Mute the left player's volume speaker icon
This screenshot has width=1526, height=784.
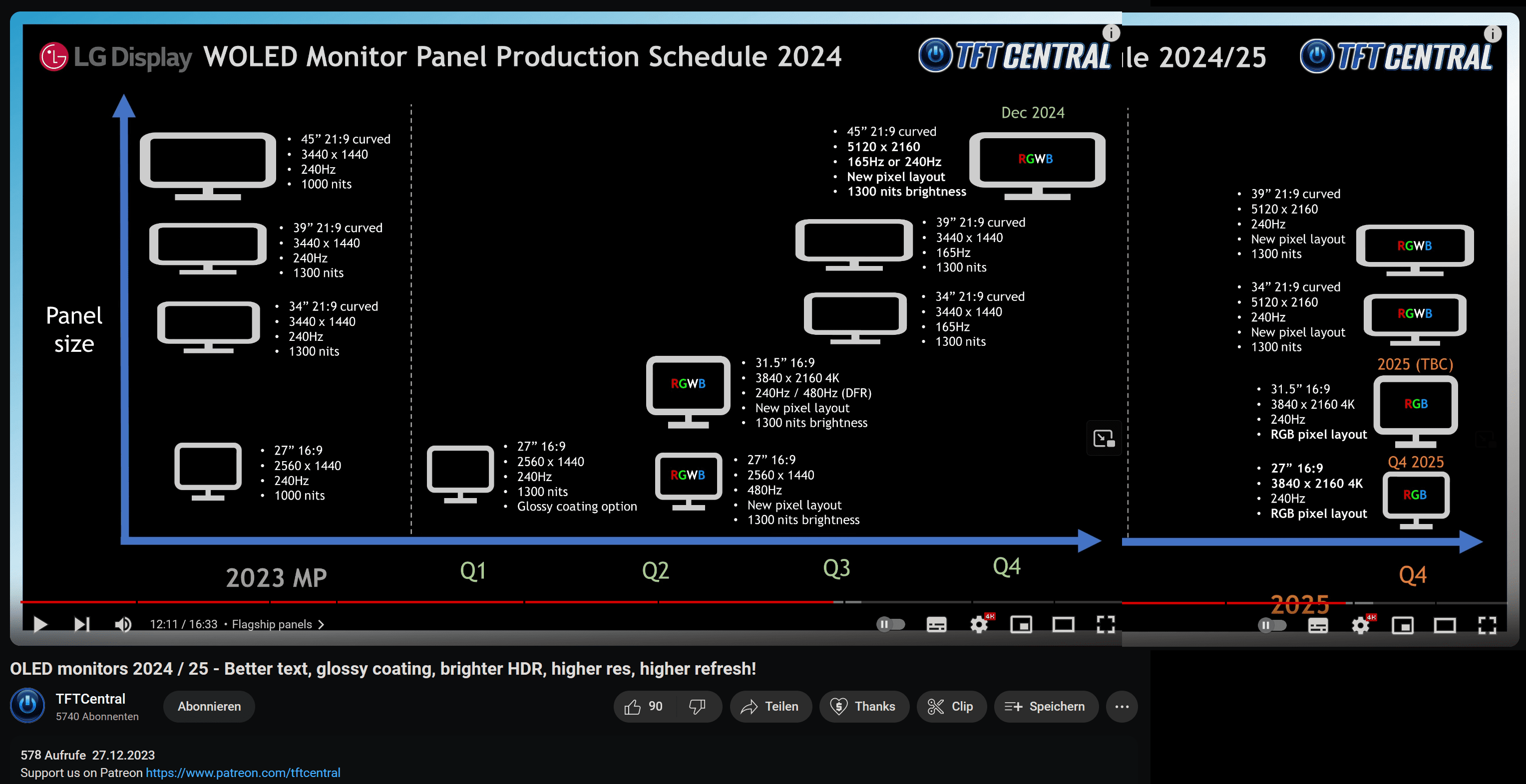click(x=123, y=624)
